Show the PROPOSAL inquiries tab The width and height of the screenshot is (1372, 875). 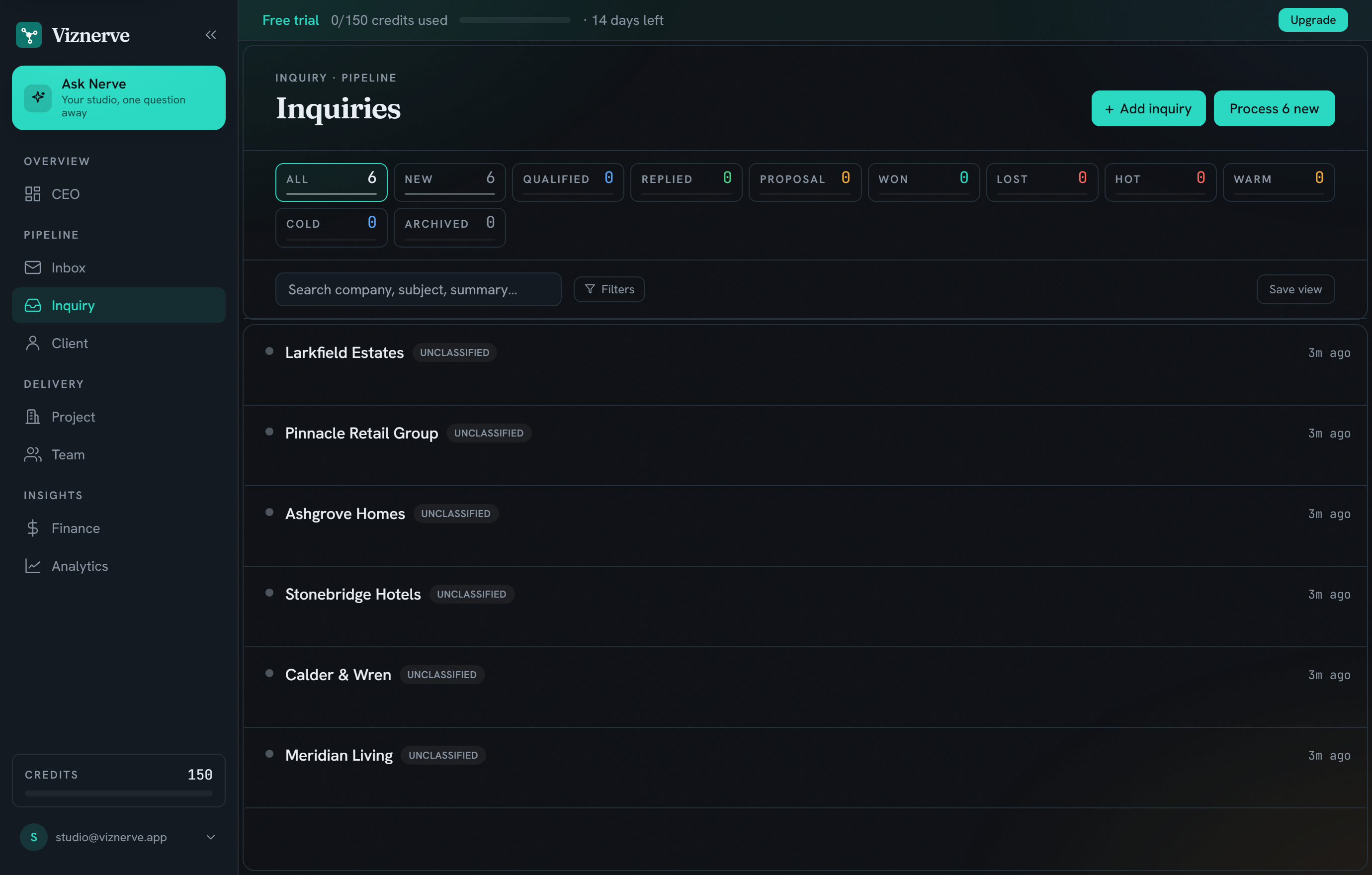pos(804,182)
